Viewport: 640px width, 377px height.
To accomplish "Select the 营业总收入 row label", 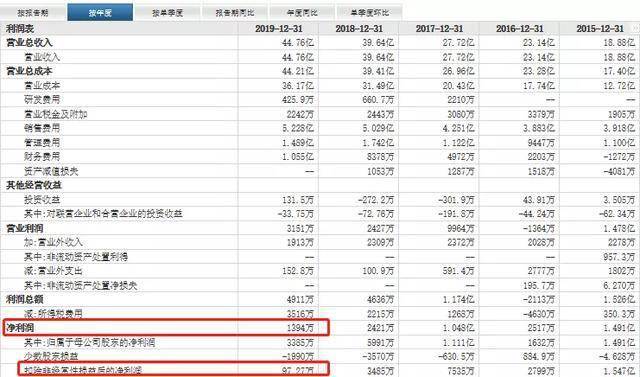I will click(29, 43).
